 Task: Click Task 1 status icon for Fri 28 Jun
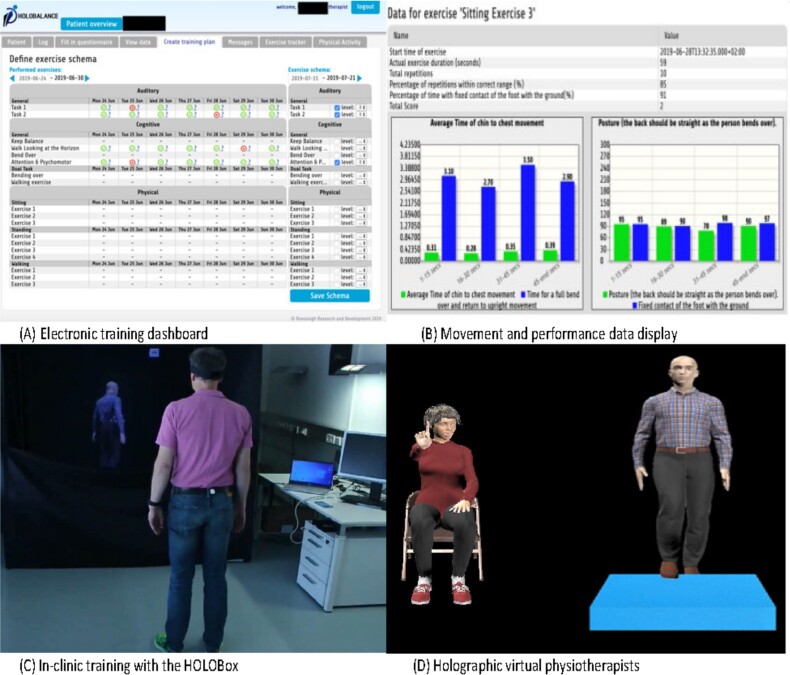pyautogui.click(x=217, y=107)
